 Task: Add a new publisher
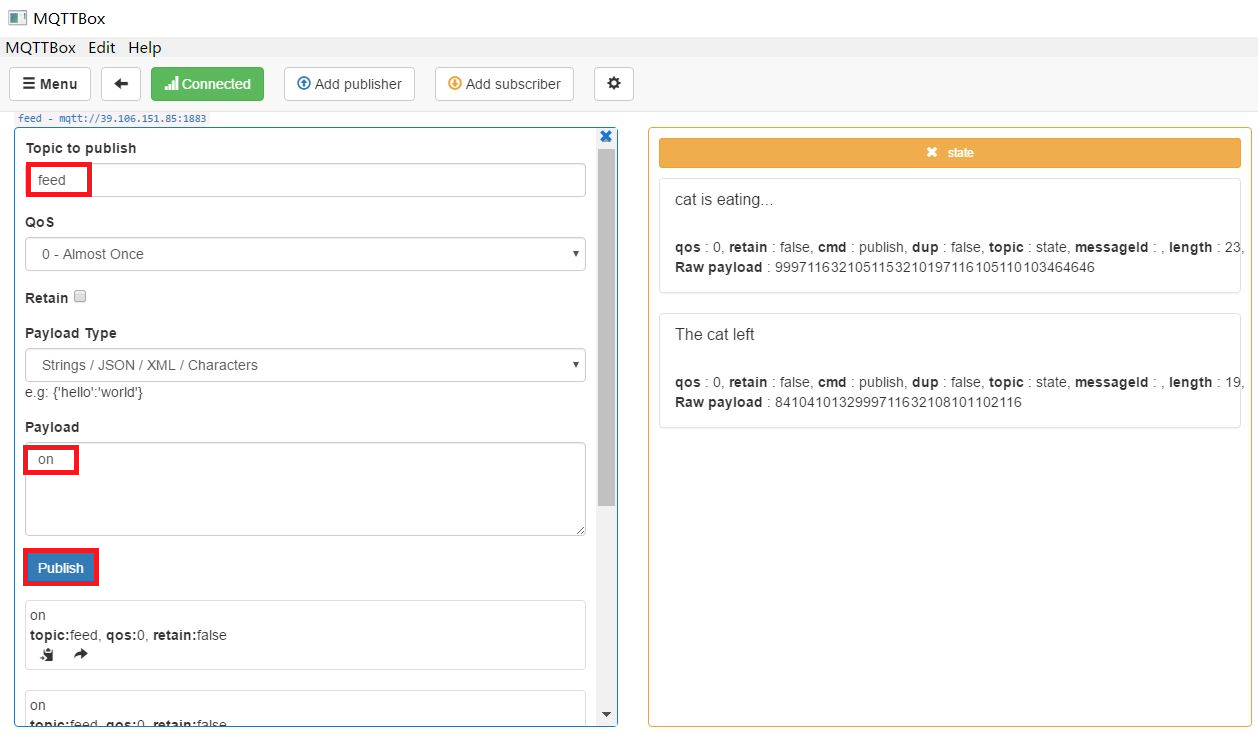[349, 84]
